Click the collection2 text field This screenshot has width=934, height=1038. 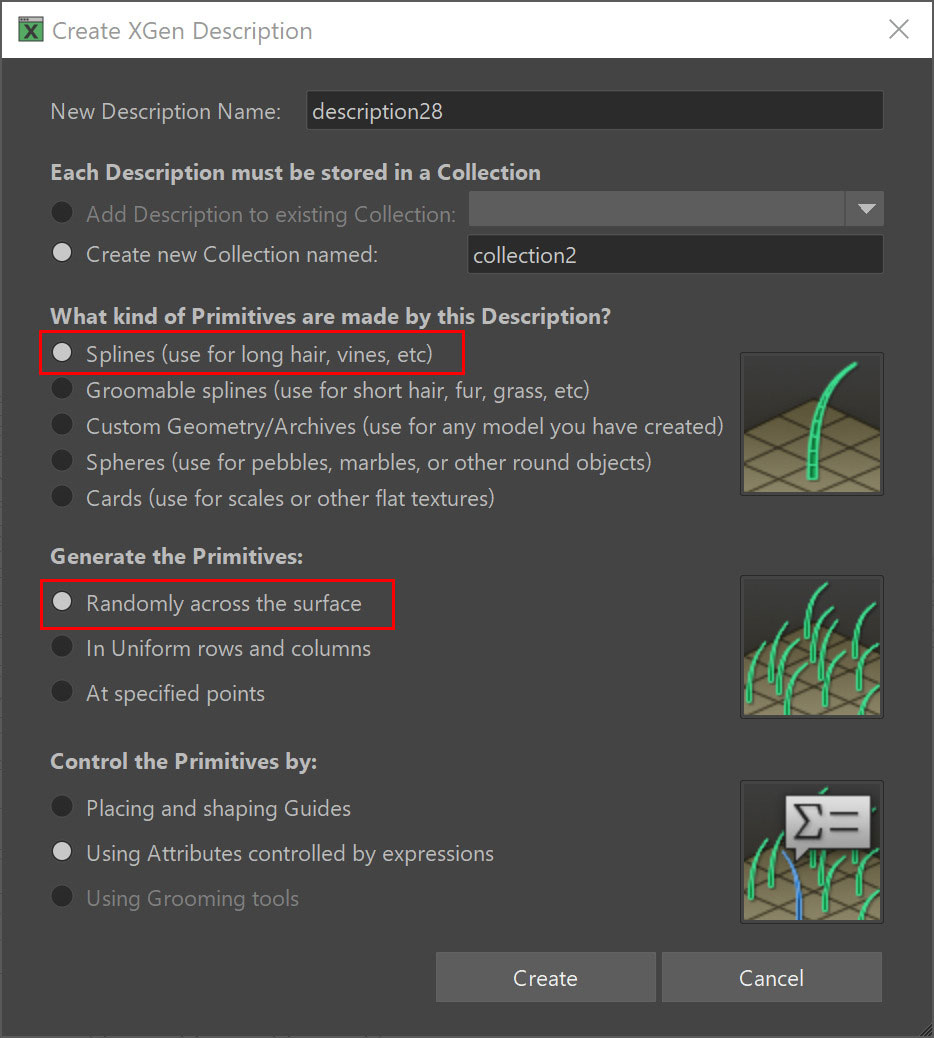pyautogui.click(x=675, y=254)
